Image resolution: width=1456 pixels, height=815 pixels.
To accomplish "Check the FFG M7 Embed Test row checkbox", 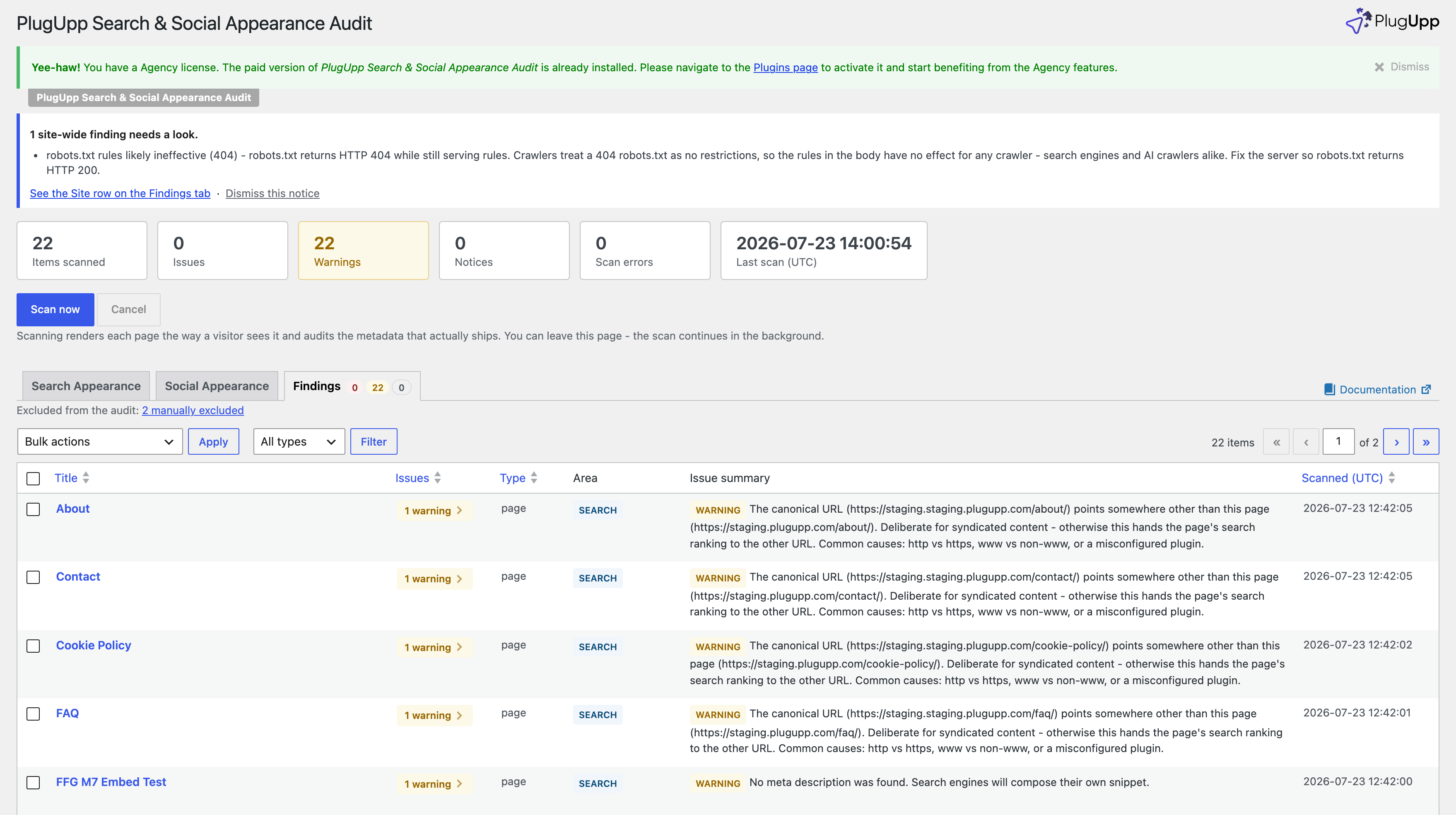I will (x=34, y=783).
